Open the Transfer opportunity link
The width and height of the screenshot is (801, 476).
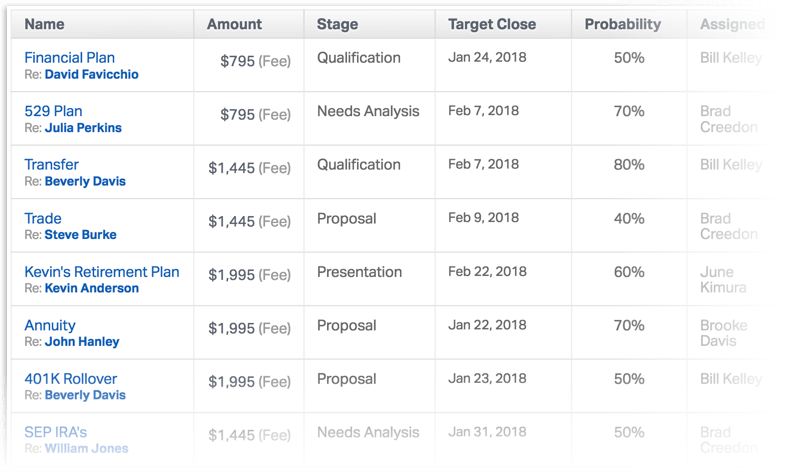click(x=52, y=164)
